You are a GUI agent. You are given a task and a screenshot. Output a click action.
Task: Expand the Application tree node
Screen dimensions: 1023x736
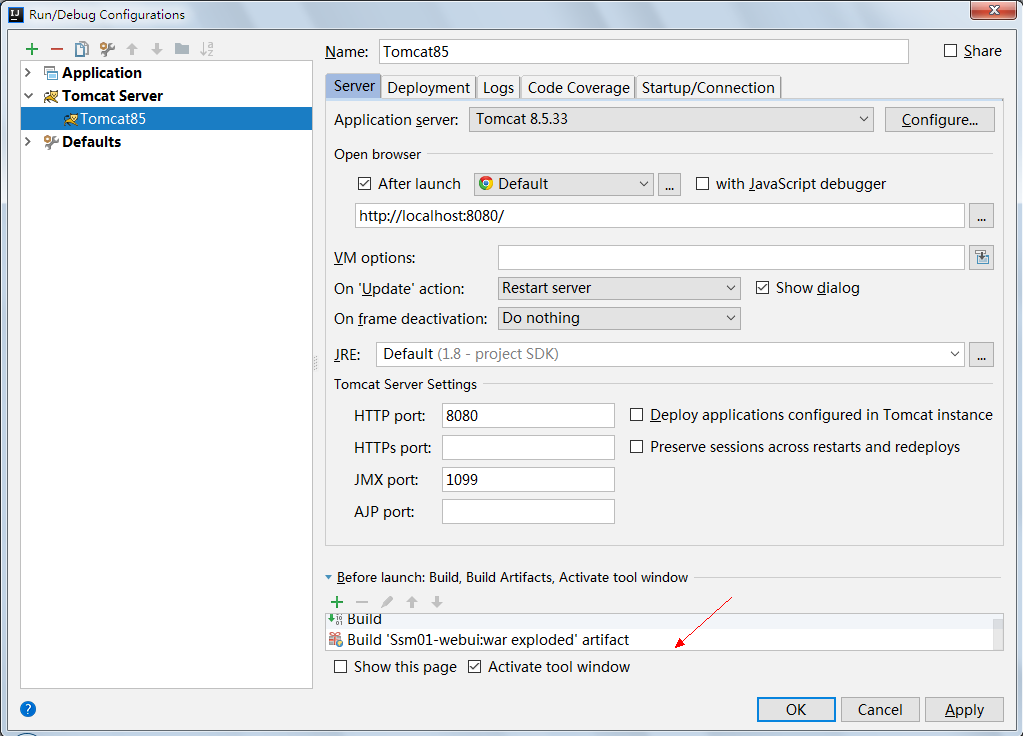(28, 72)
